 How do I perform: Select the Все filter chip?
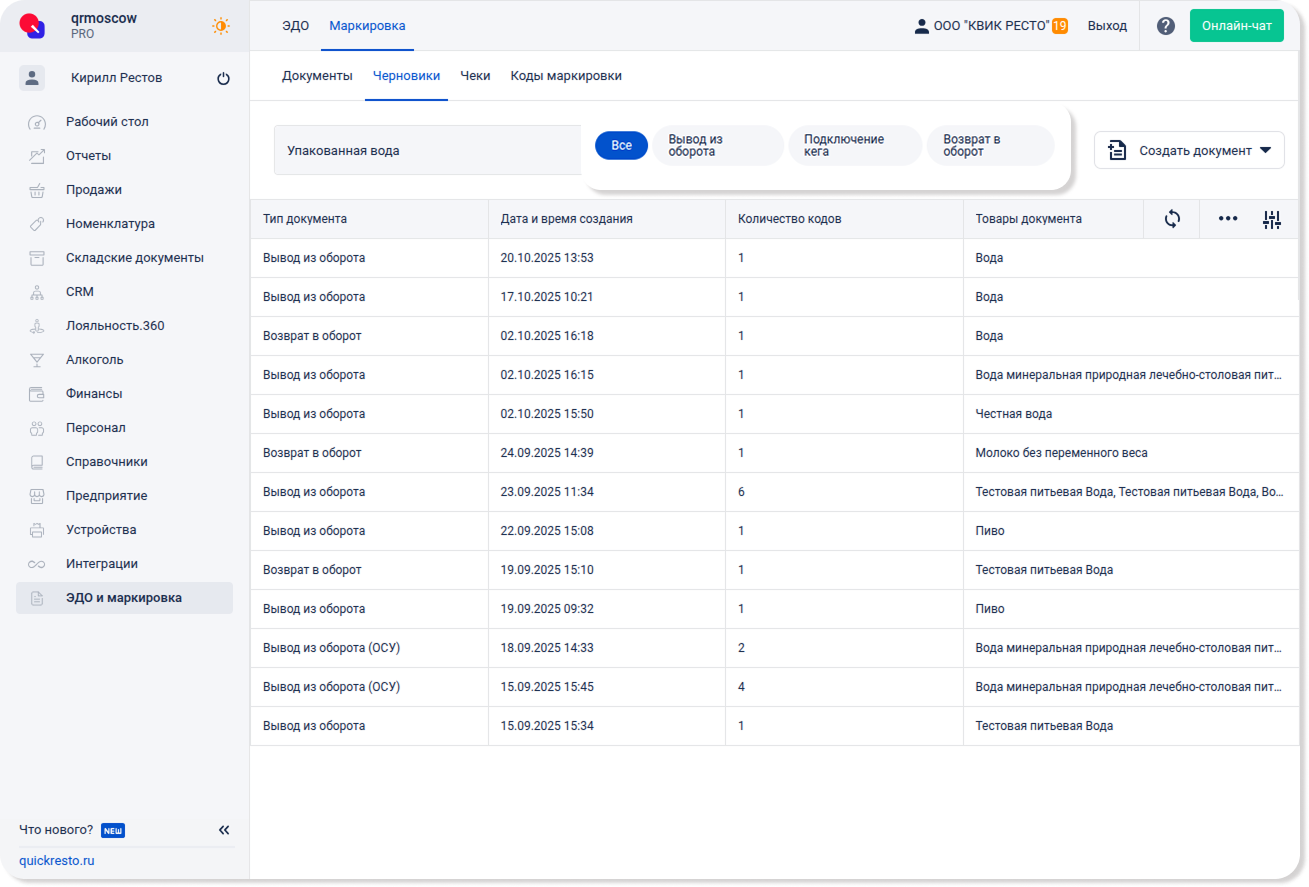click(621, 146)
